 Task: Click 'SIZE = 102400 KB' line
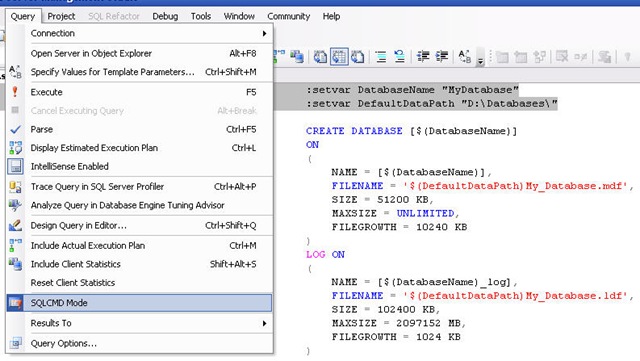pyautogui.click(x=386, y=310)
